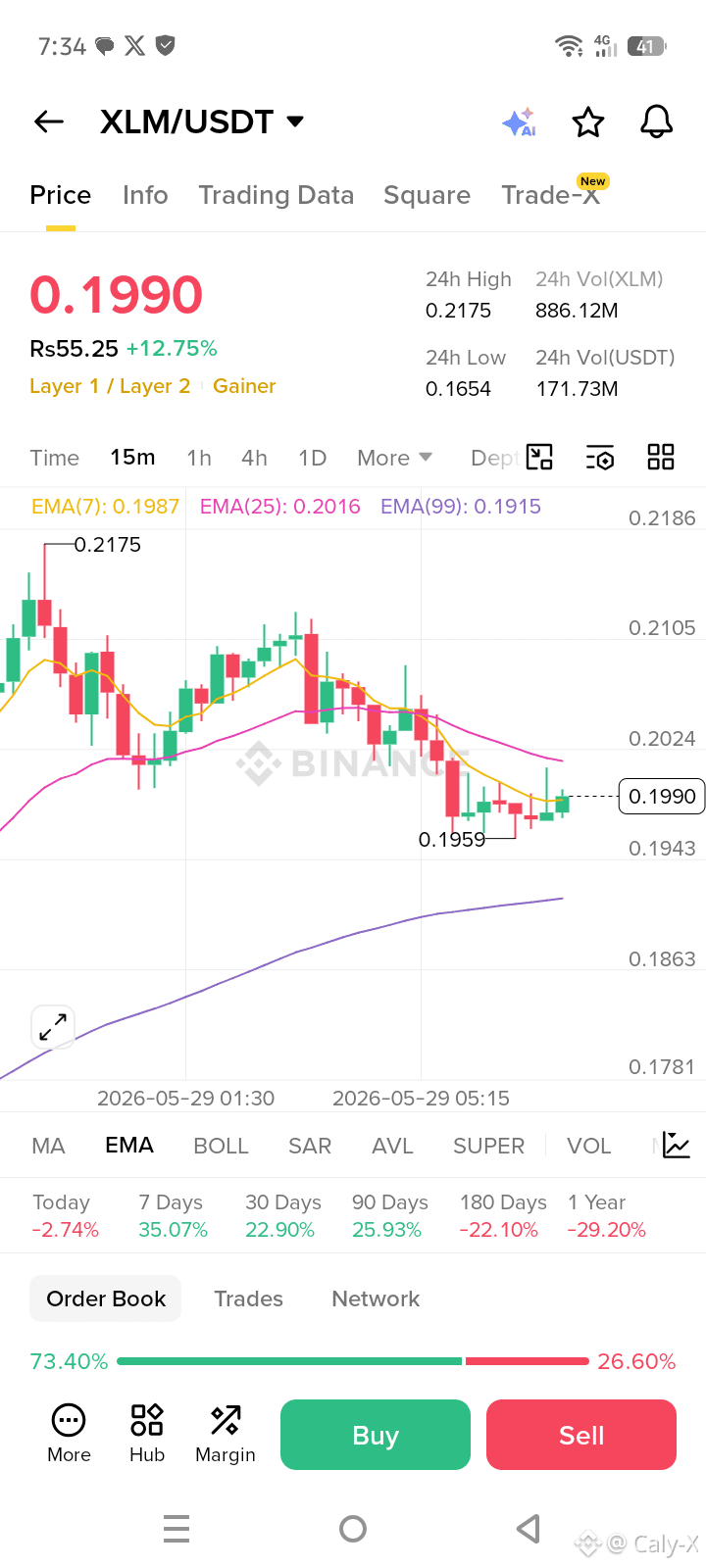Enable the MA indicator

pos(49,1146)
